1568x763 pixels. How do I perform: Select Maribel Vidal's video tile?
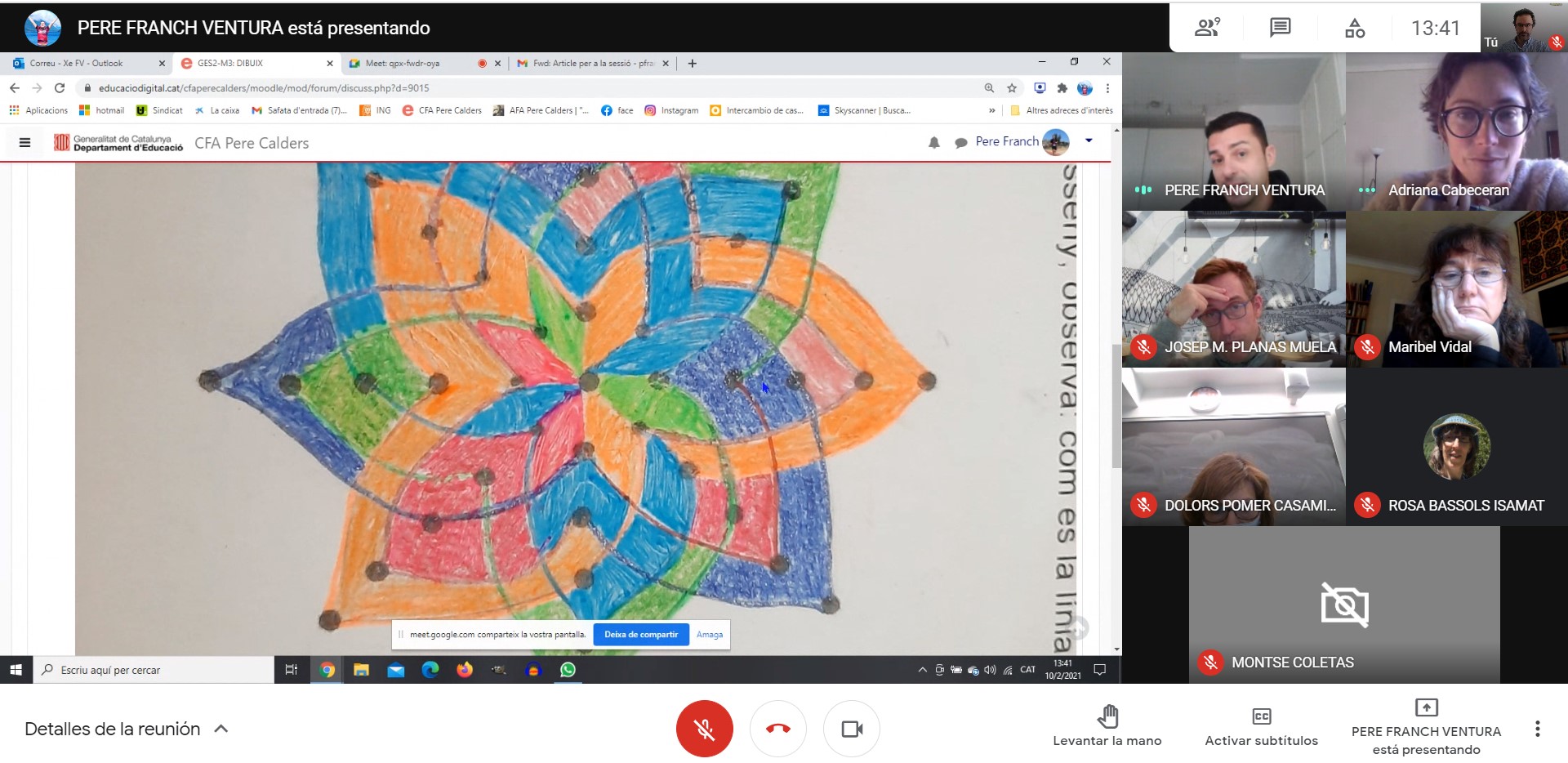[1456, 289]
